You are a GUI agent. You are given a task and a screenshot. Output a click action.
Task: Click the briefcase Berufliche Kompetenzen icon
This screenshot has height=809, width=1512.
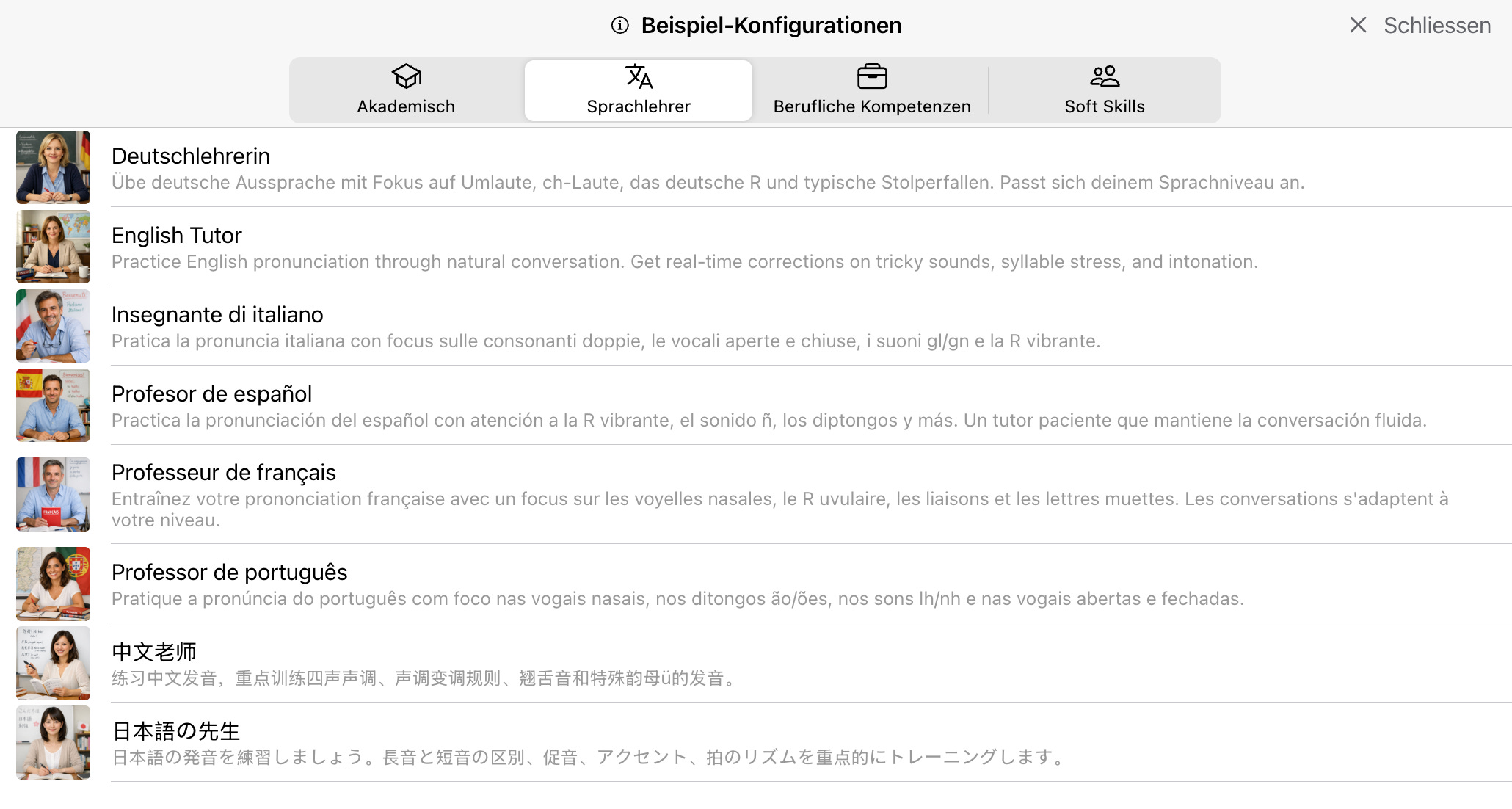(872, 76)
